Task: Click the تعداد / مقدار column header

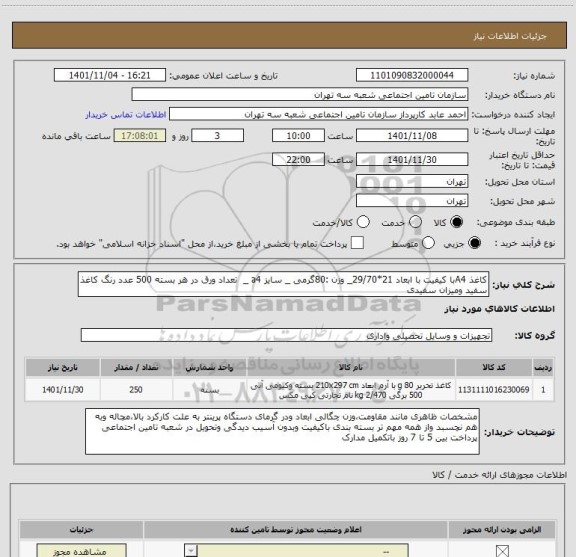Action: pos(136,367)
